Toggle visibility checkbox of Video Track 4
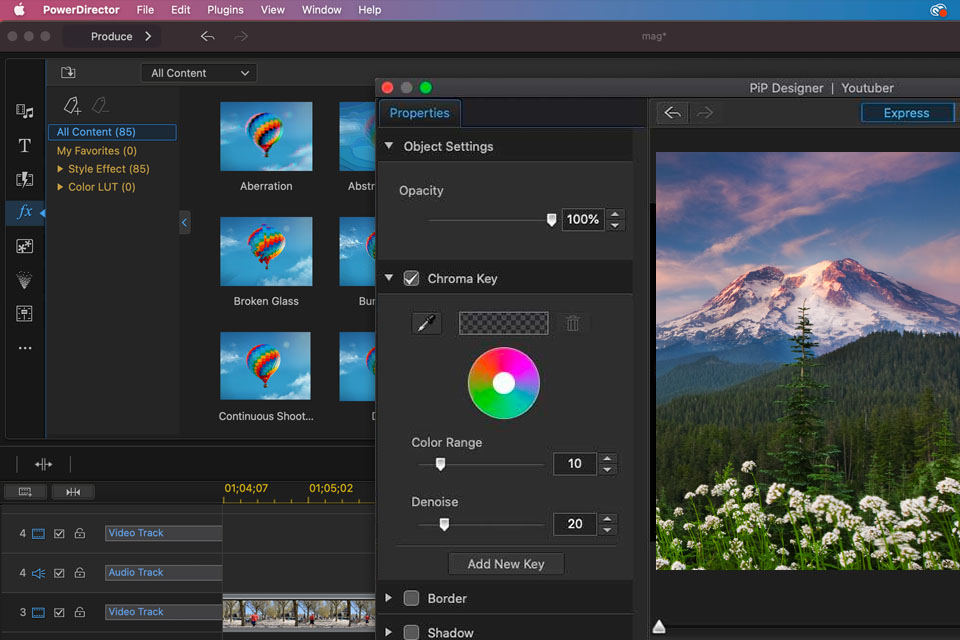The width and height of the screenshot is (960, 640). [59, 533]
